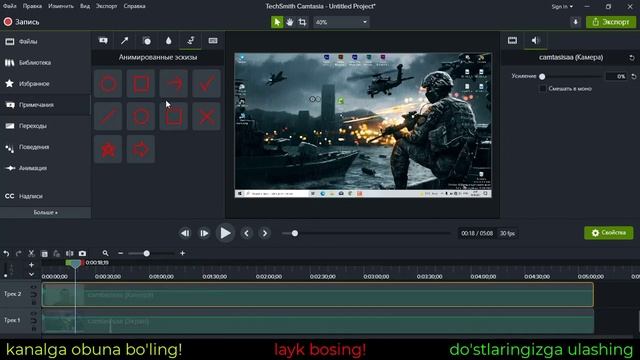Expand the Sign In dropdown
This screenshot has width=640, height=360.
[x=562, y=7]
